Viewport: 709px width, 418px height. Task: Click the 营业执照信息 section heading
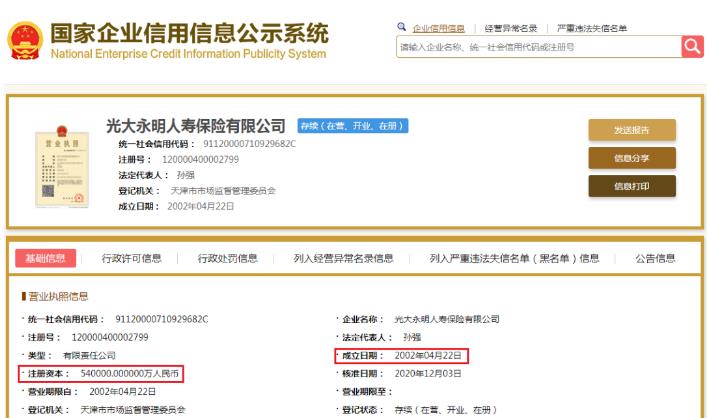coord(58,296)
